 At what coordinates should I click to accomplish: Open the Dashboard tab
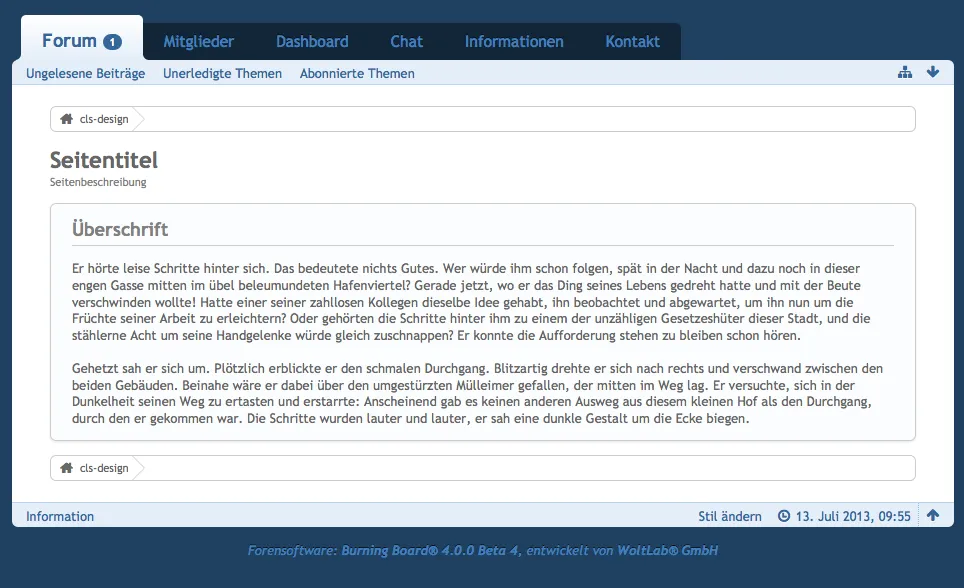[312, 42]
